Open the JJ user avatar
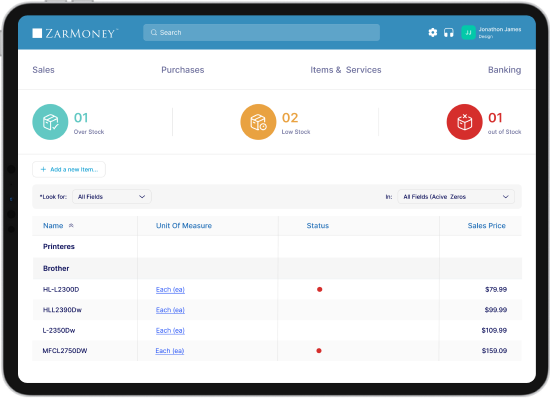Screen dimensions: 550x398 (468, 33)
